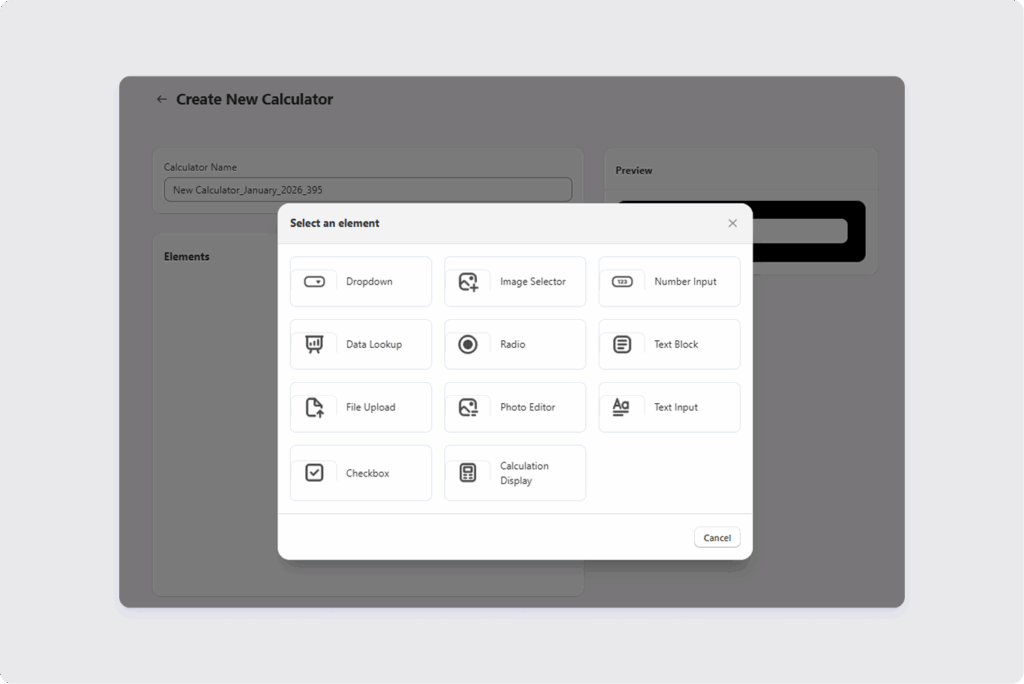Click the Calculation Display calculator icon
Screen dimensions: 1024x684
pos(468,473)
